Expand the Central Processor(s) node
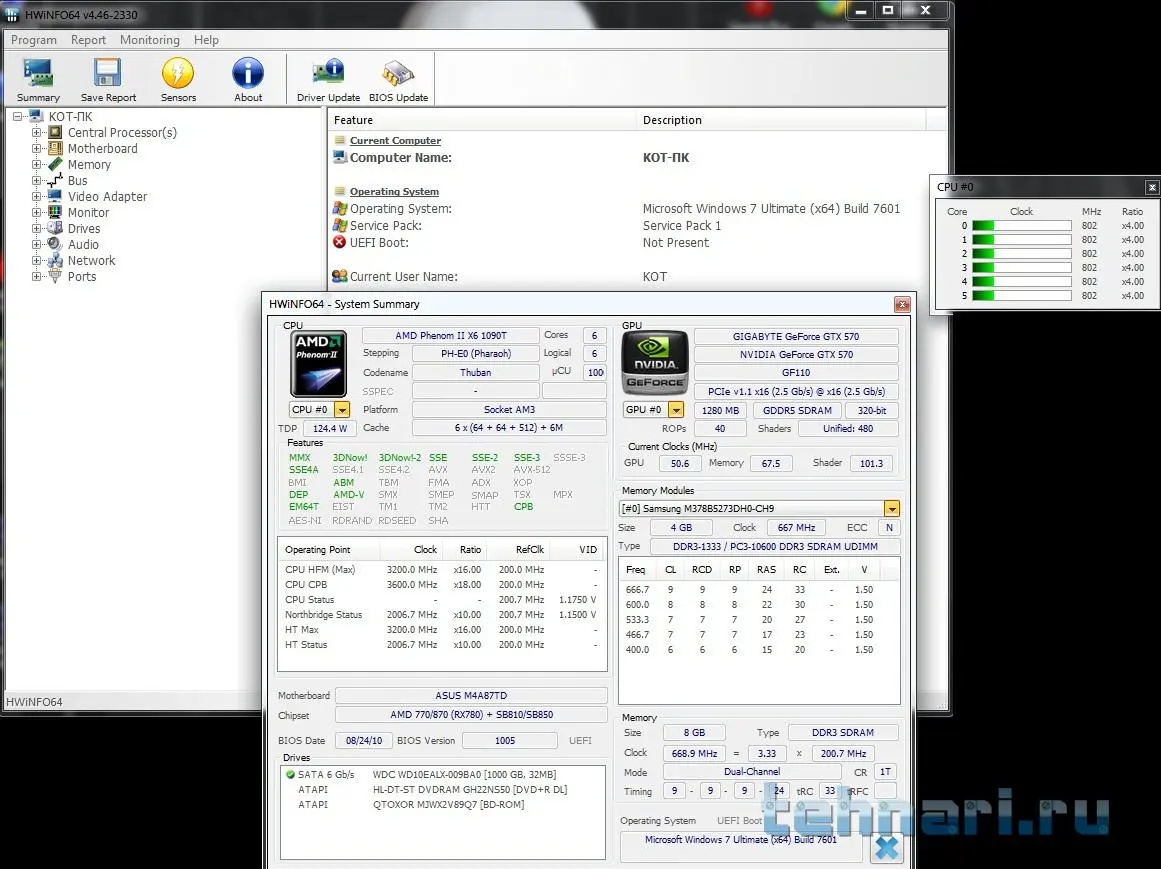1161x869 pixels. pos(36,132)
